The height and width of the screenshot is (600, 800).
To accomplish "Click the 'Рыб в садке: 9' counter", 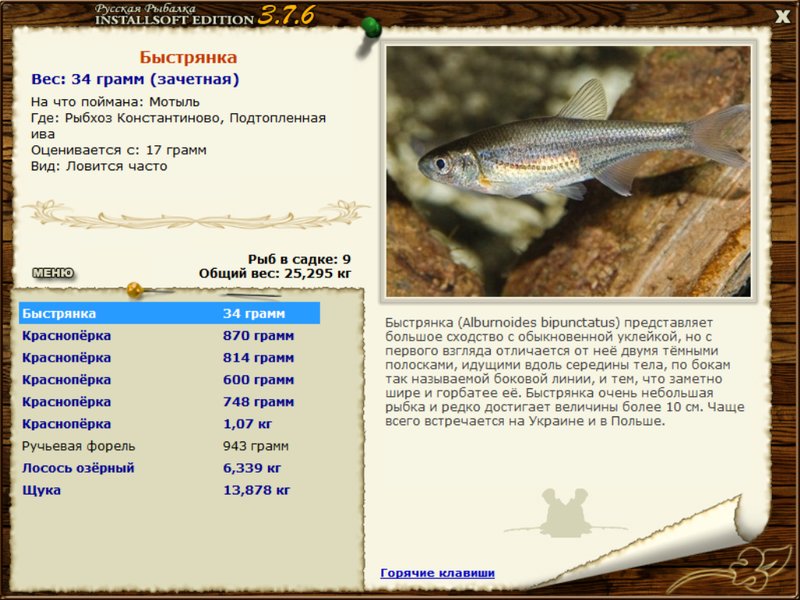I will [x=299, y=259].
